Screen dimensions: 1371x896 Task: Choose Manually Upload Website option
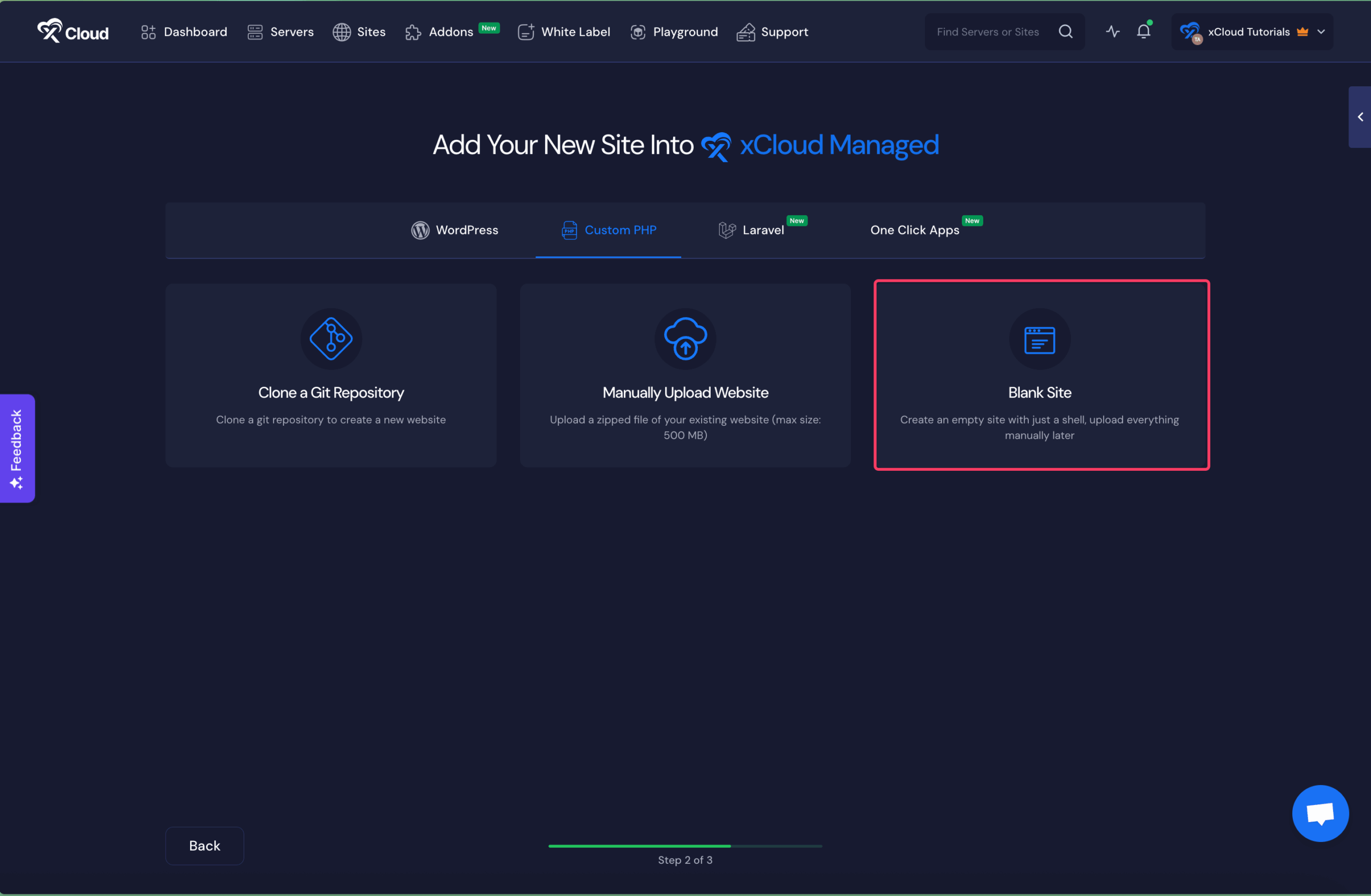685,393
